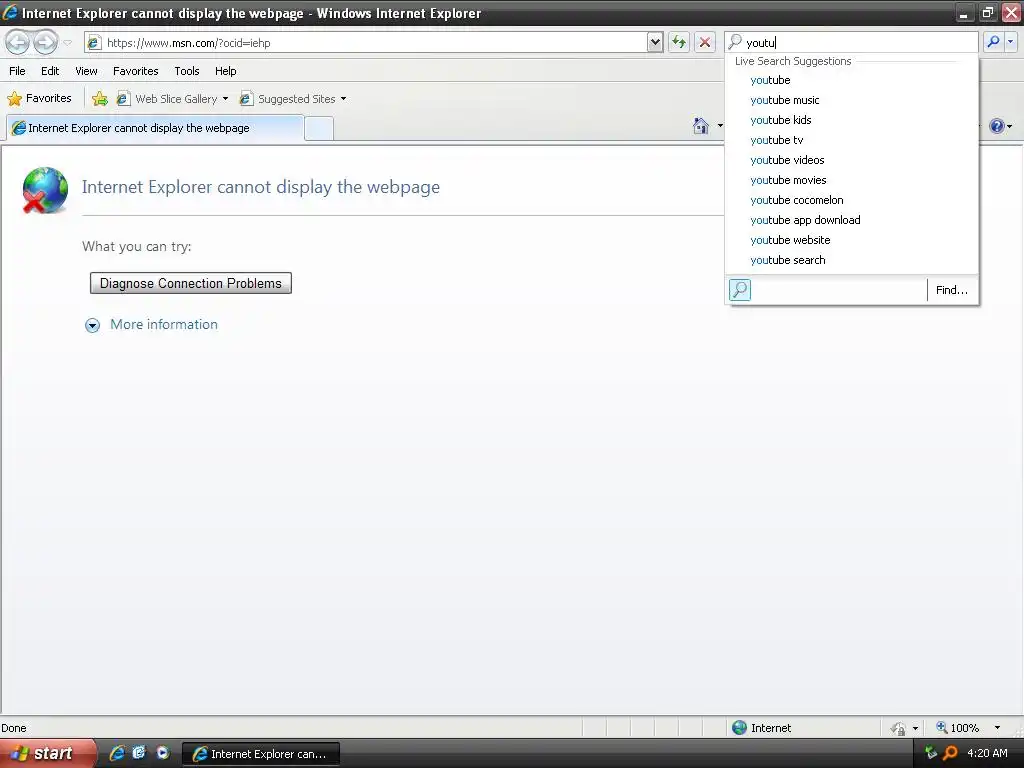Click the Live Search provider icon in suggestions

tap(740, 289)
